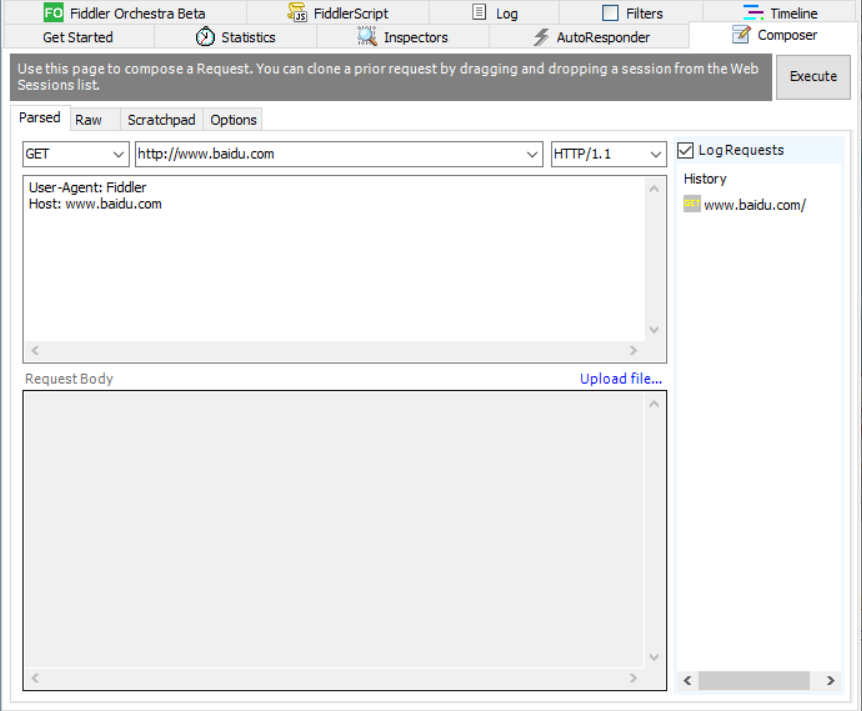Open the Log tab
Viewport: 862px width, 711px height.
494,13
